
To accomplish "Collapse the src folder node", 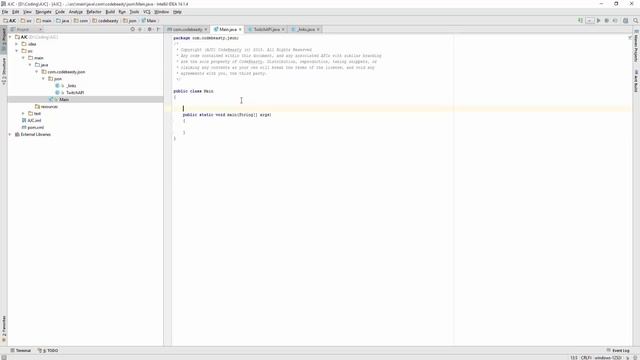I will click(x=17, y=51).
